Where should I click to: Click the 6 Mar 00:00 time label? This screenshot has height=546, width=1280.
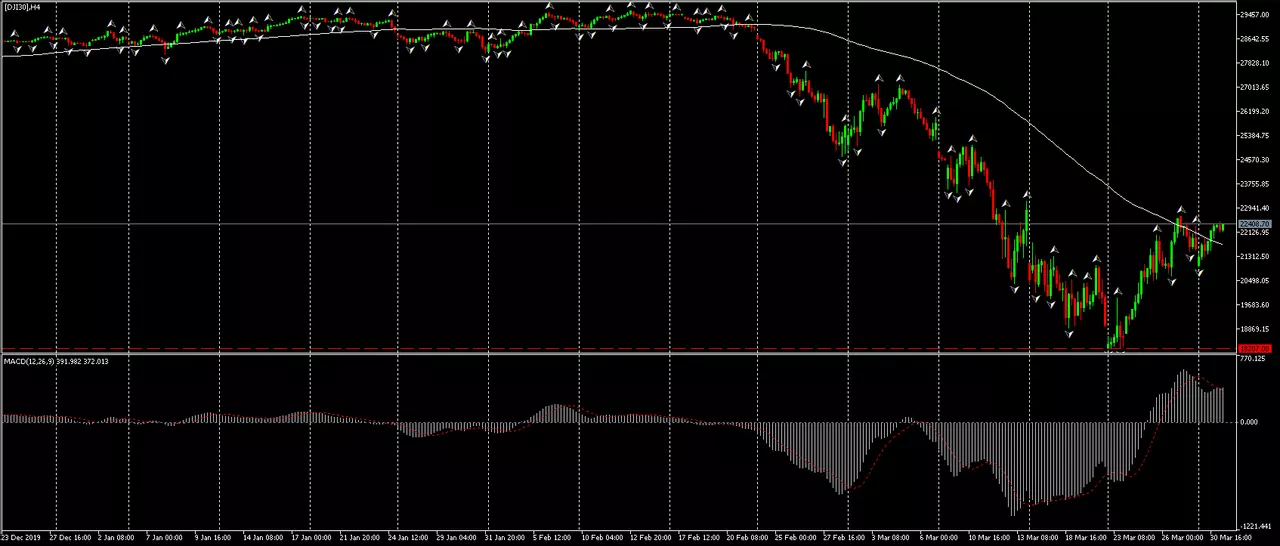coord(937,538)
